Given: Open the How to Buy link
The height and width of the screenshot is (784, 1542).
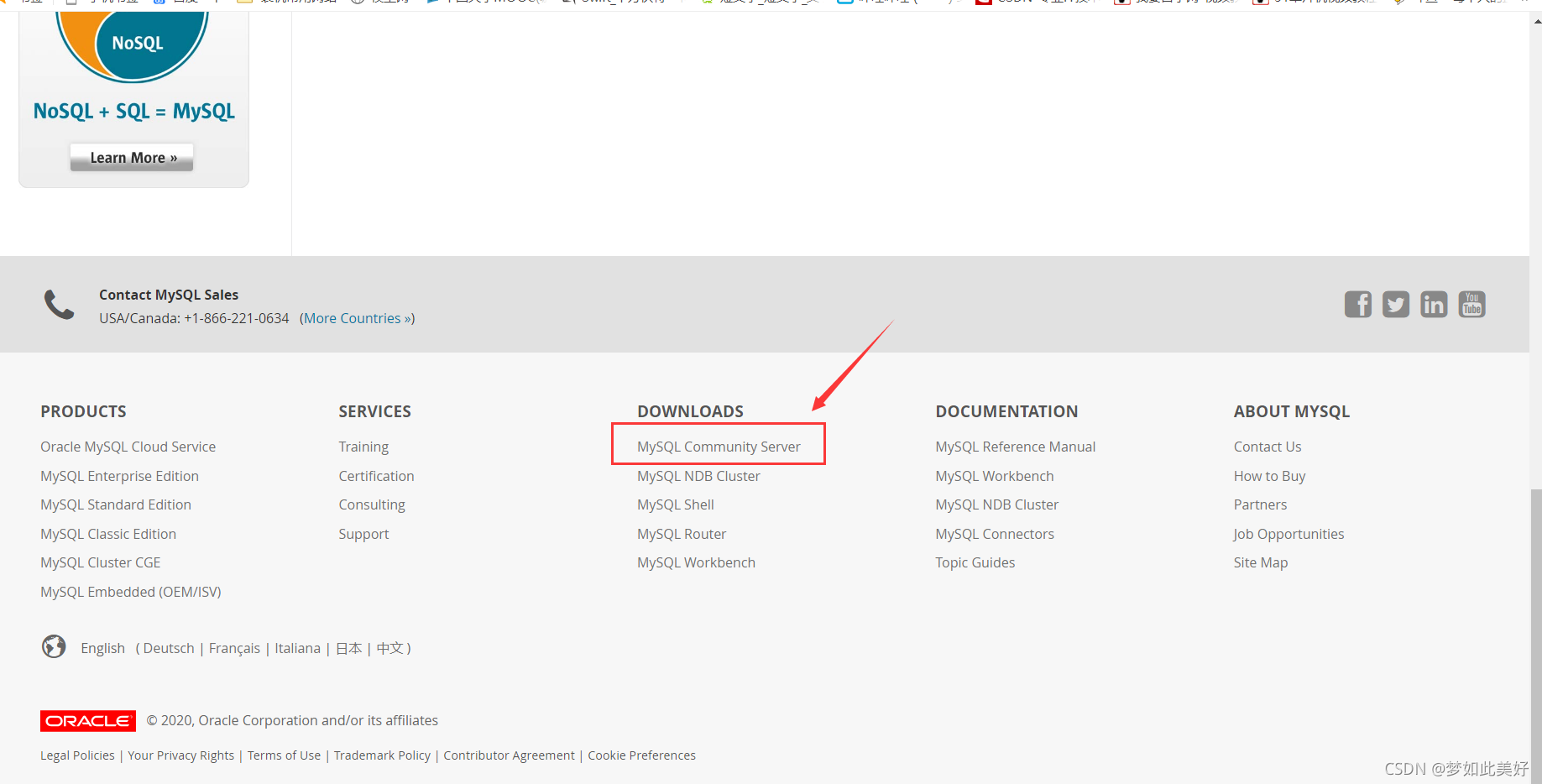Looking at the screenshot, I should point(1269,476).
